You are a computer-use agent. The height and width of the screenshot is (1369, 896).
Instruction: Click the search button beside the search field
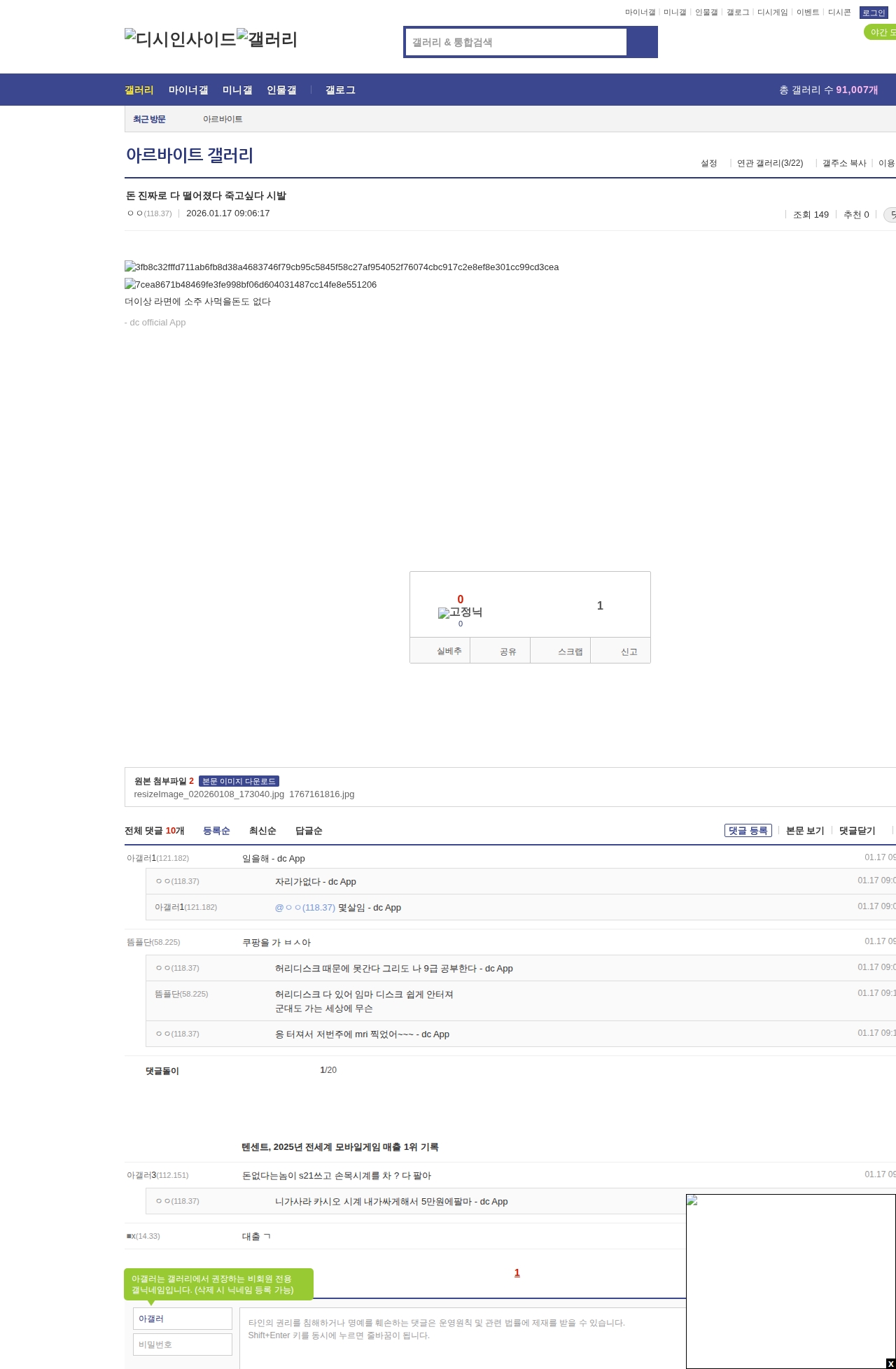[642, 42]
